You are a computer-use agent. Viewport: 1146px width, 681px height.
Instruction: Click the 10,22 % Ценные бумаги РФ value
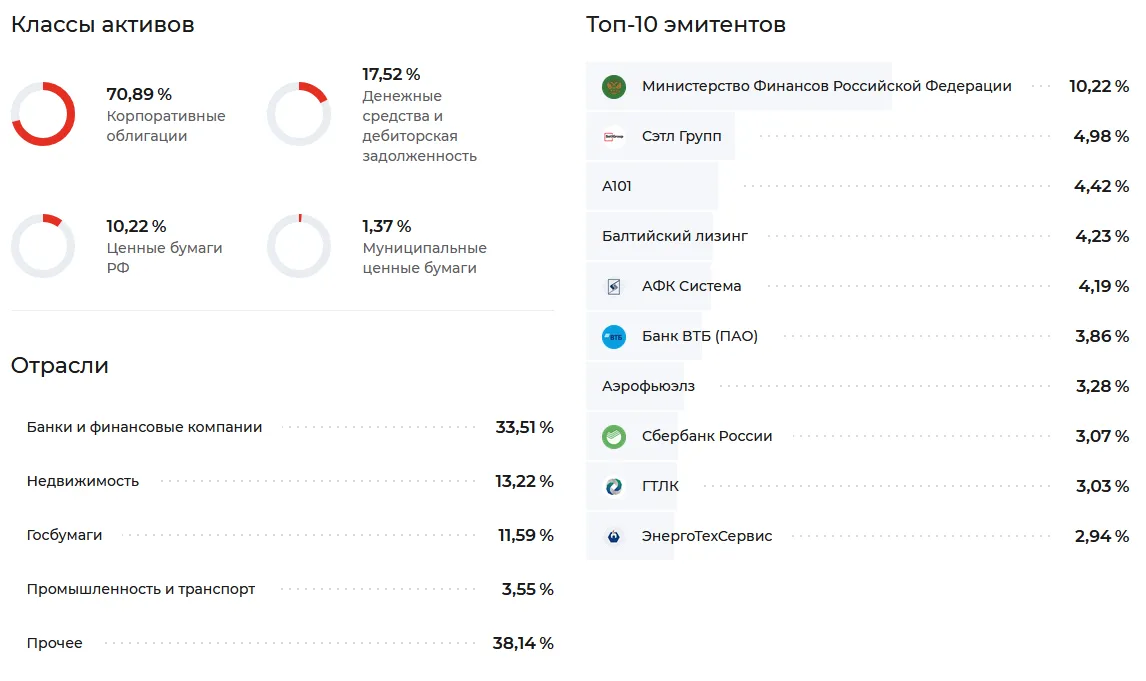click(x=136, y=227)
